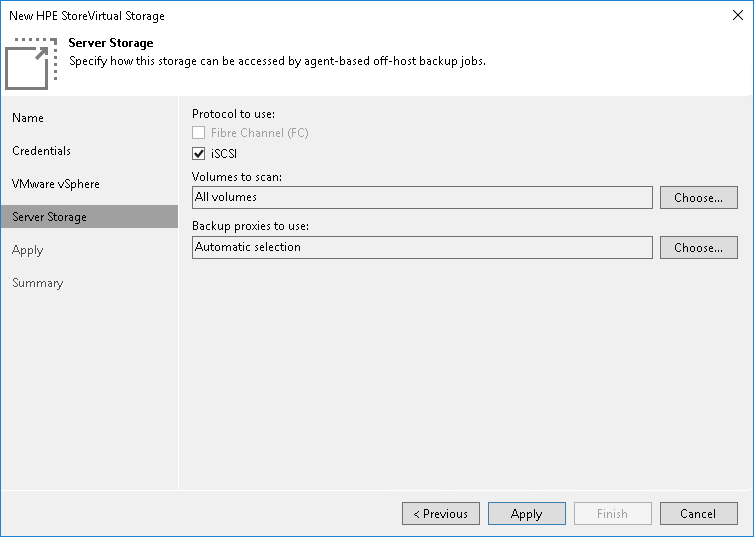Image resolution: width=754 pixels, height=537 pixels.
Task: Click the Finish button
Action: [612, 514]
